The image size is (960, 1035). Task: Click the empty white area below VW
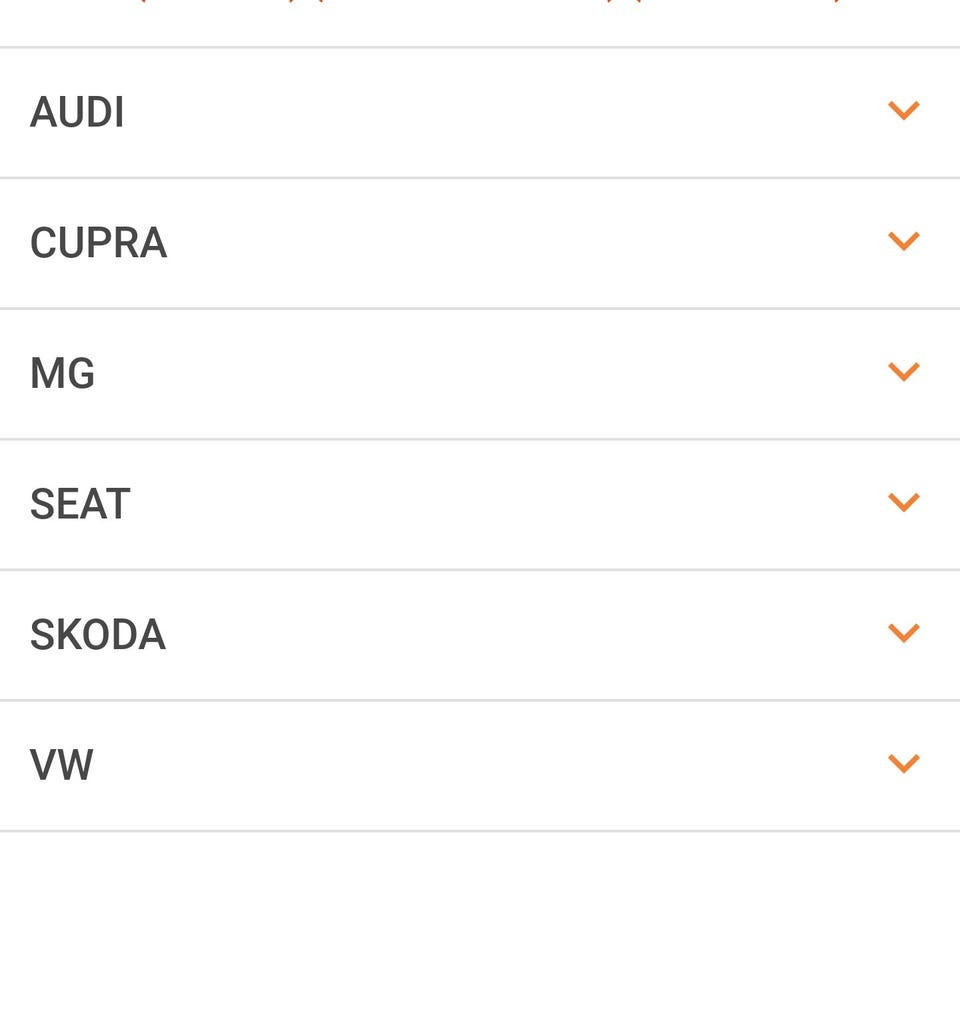coord(480,930)
